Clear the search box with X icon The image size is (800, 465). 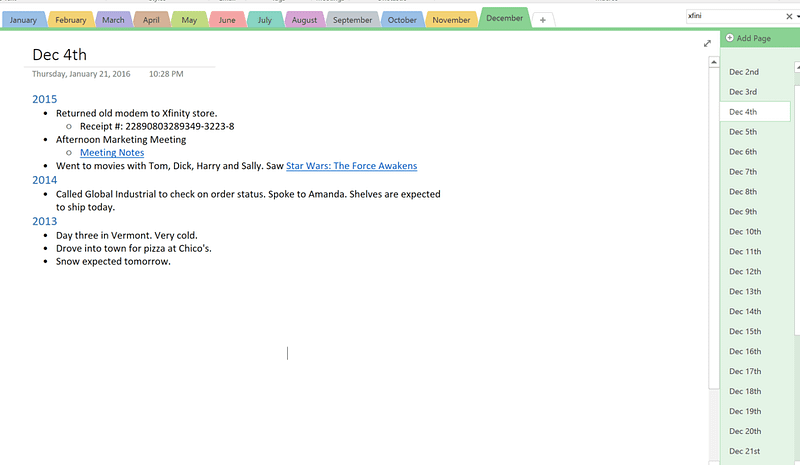click(789, 16)
